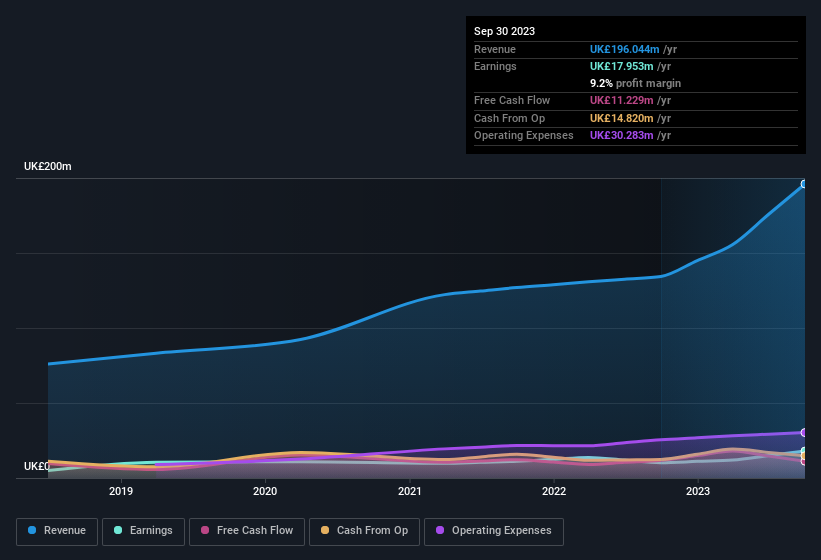
Task: Click the Free Cash Flow tooltip label
Action: (x=512, y=100)
